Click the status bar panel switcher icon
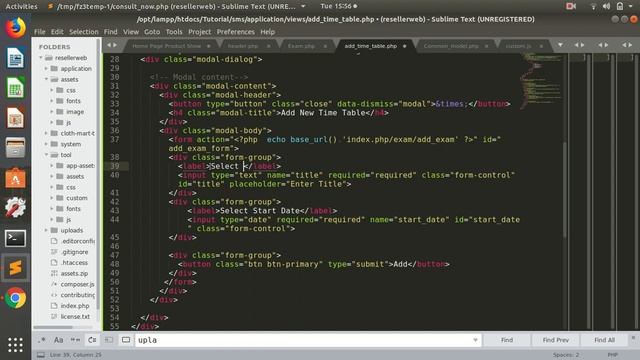640x360 pixels. [41, 355]
